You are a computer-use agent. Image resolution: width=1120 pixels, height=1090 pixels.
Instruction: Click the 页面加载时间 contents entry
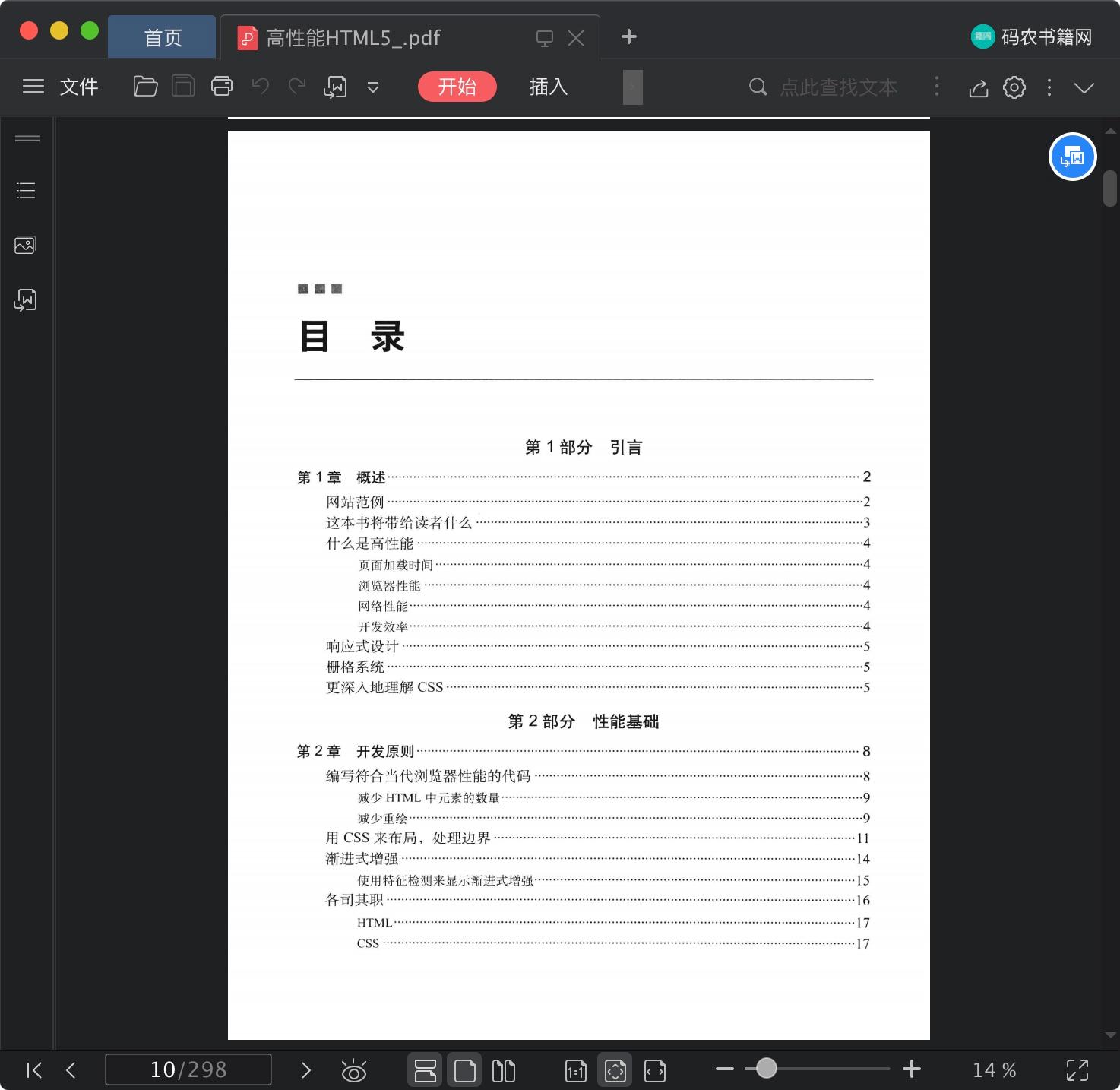pos(614,565)
